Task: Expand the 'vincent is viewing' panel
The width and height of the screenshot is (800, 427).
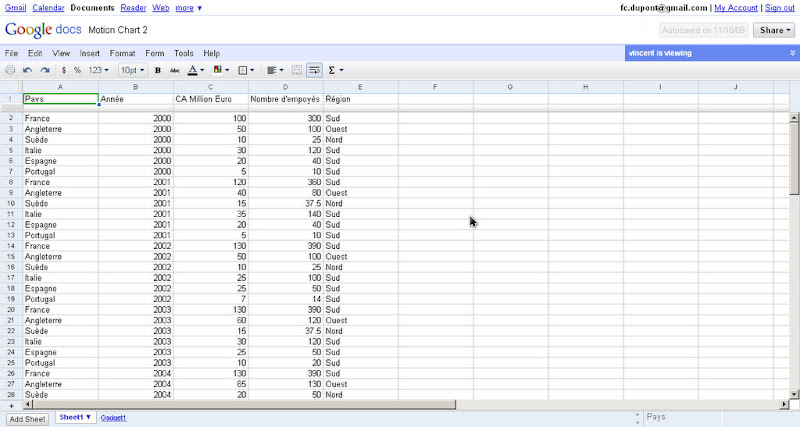Action: click(792, 53)
